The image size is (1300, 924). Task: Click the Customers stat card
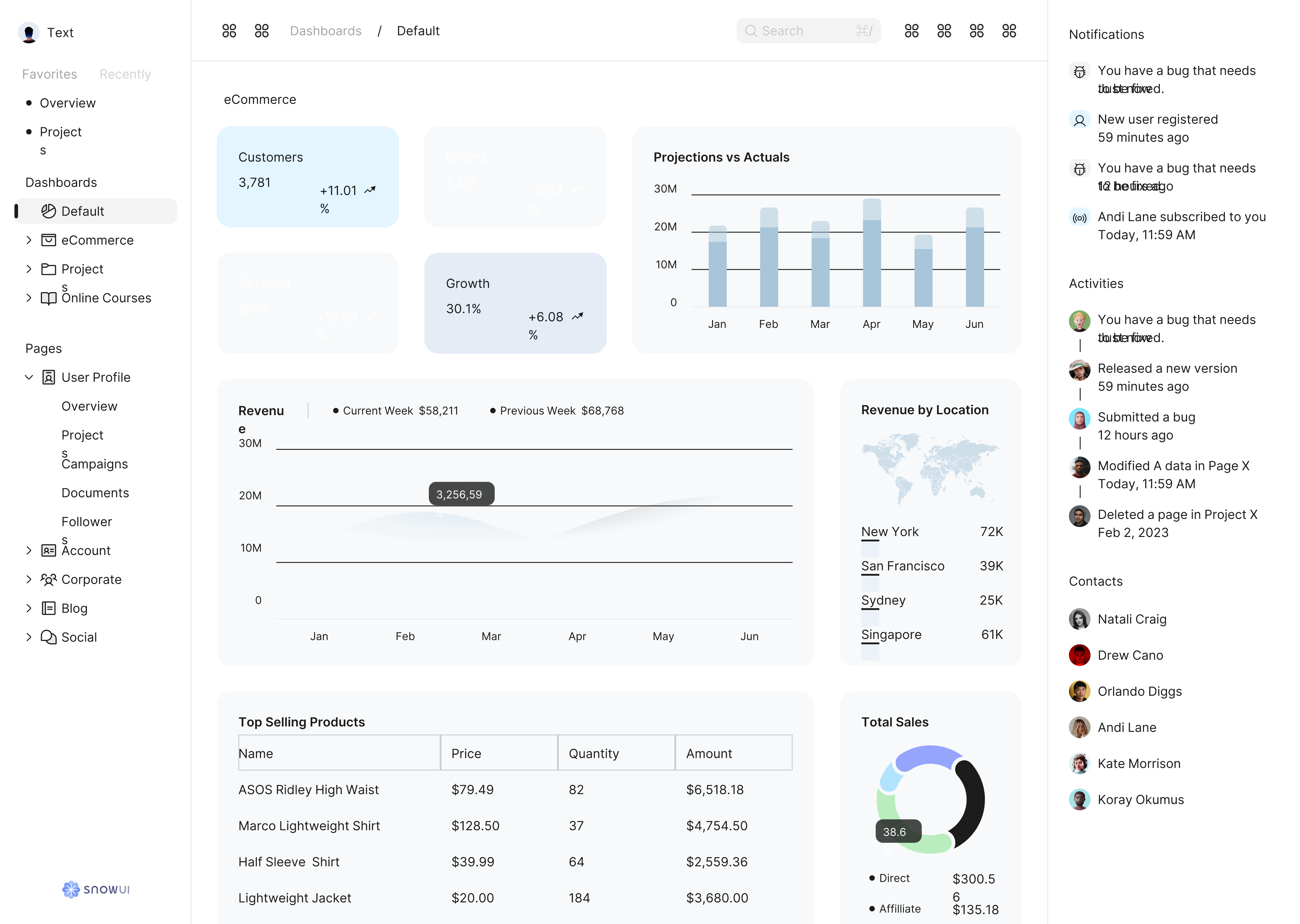[x=307, y=177]
